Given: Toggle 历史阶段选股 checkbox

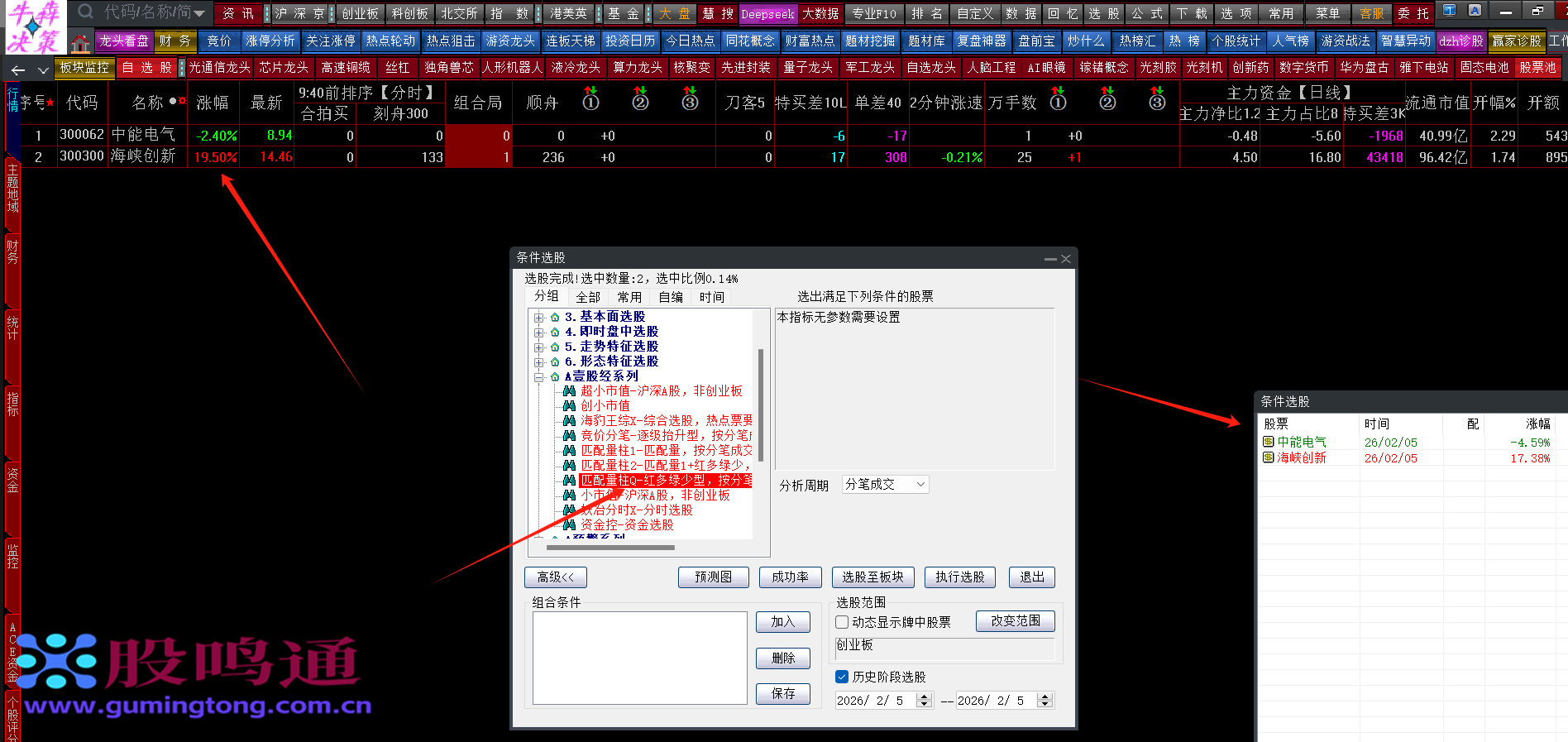Looking at the screenshot, I should pos(842,677).
